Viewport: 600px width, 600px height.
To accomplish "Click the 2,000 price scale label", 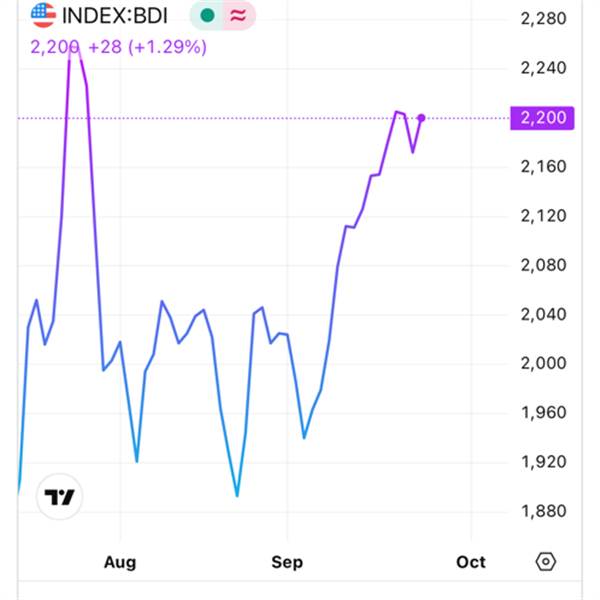I will [x=543, y=363].
